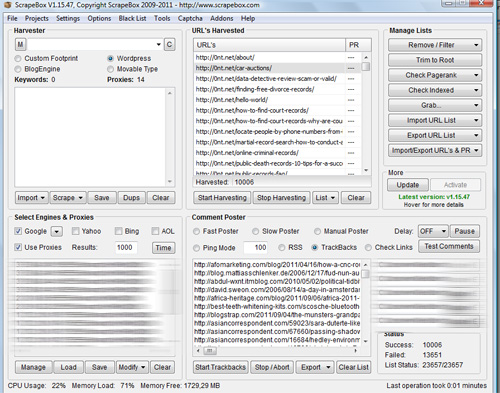
Task: Open the Addons menu
Action: click(x=222, y=18)
